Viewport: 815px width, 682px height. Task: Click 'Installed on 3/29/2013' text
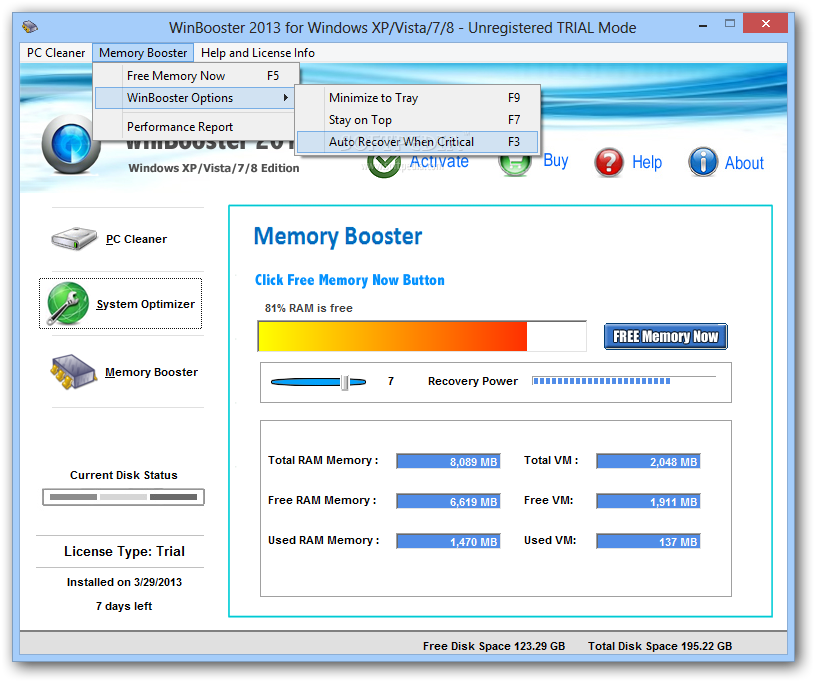point(124,582)
